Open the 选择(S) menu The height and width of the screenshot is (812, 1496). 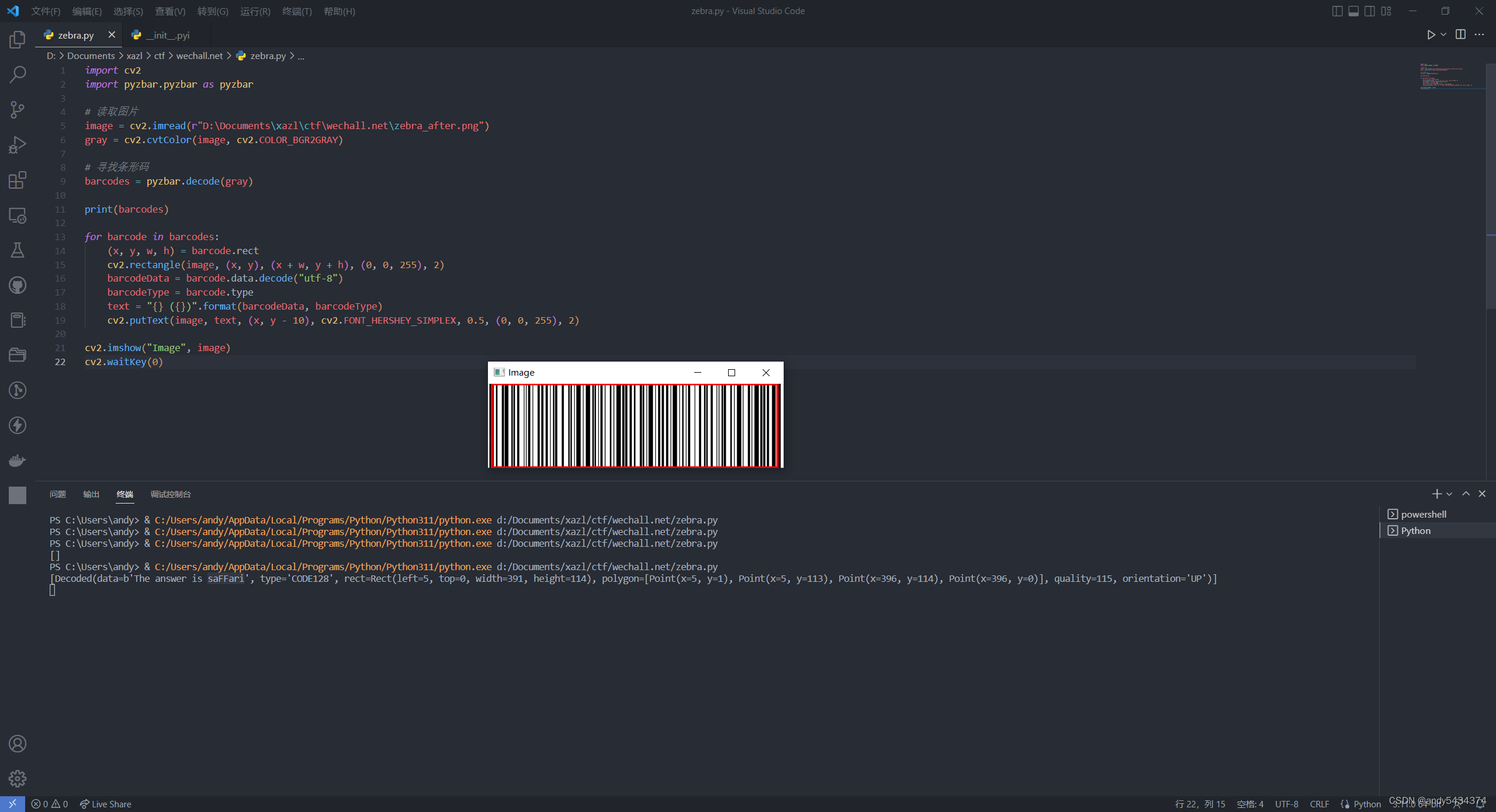[128, 11]
